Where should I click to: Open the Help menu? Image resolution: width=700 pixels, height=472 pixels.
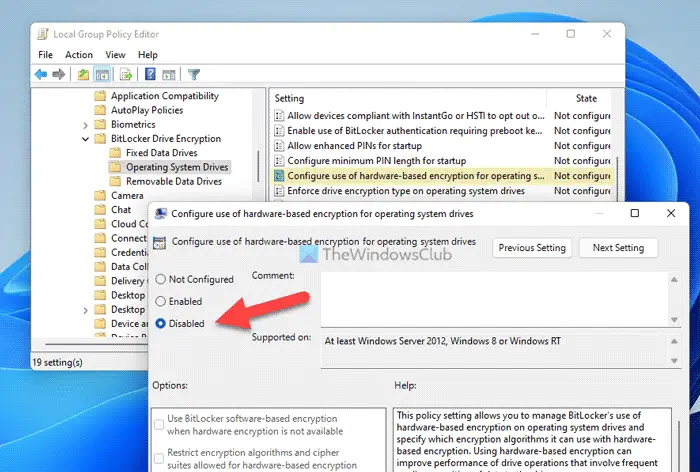(x=148, y=55)
